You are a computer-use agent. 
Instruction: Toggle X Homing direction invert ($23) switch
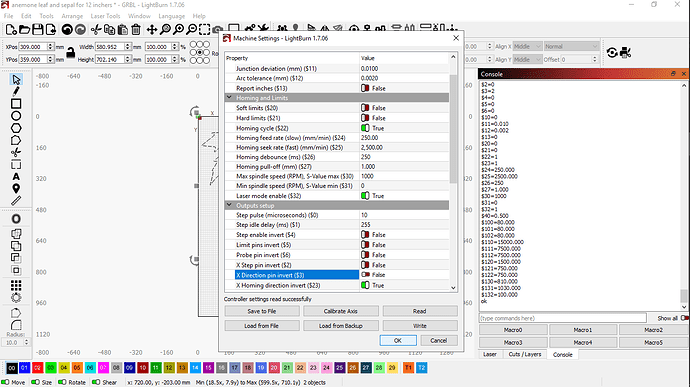(365, 285)
